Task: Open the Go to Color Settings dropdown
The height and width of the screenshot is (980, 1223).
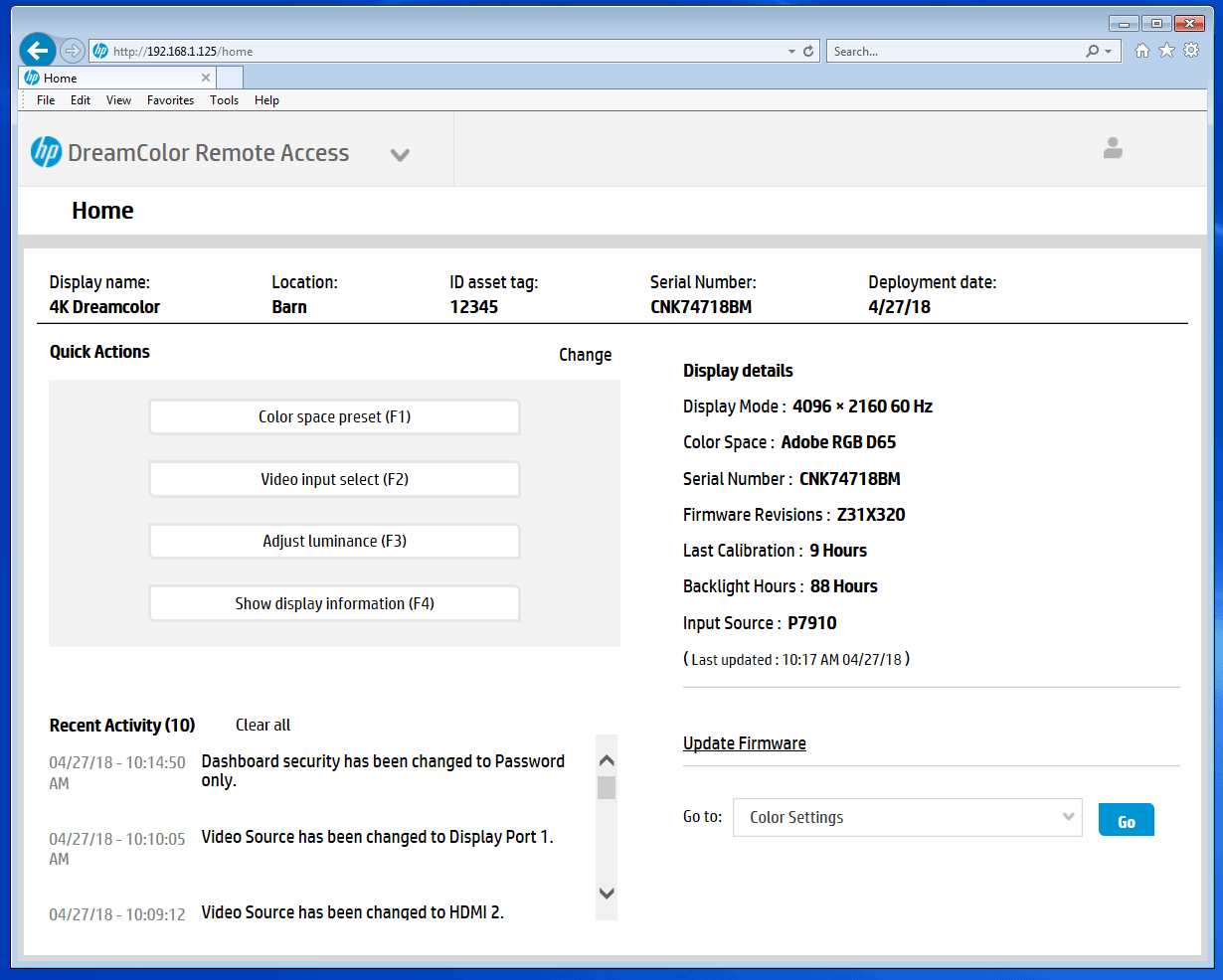Action: click(x=907, y=817)
